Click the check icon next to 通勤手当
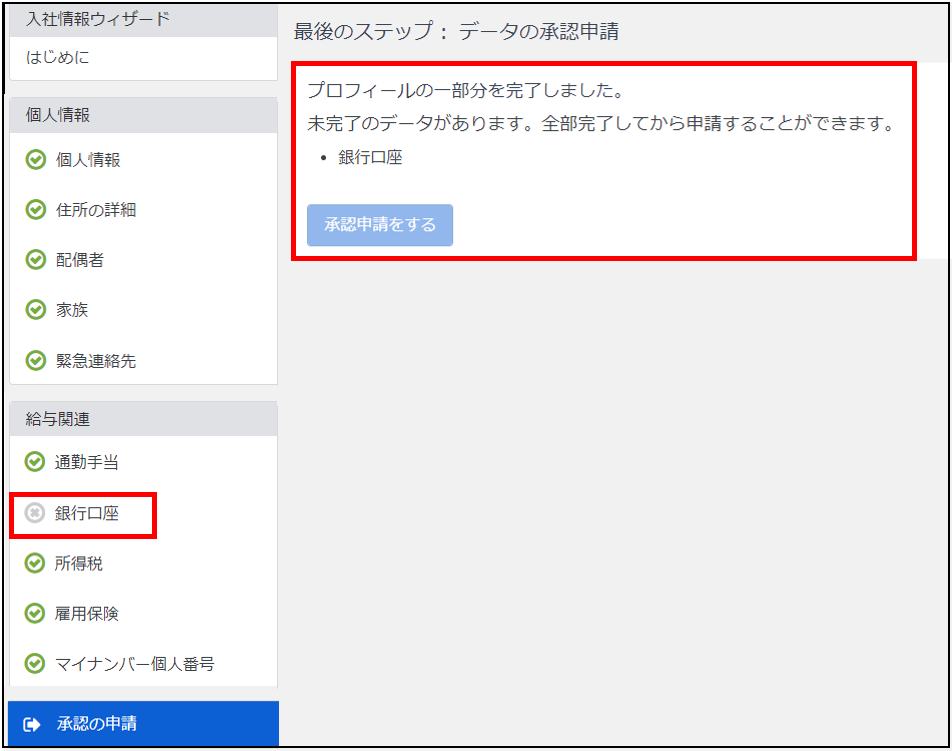 (x=36, y=462)
